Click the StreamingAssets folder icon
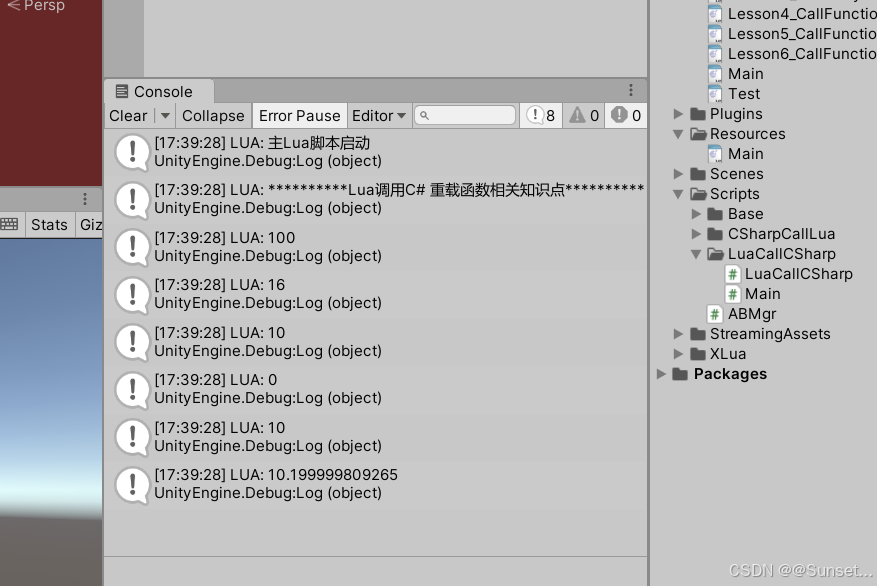This screenshot has width=877, height=586. (697, 334)
